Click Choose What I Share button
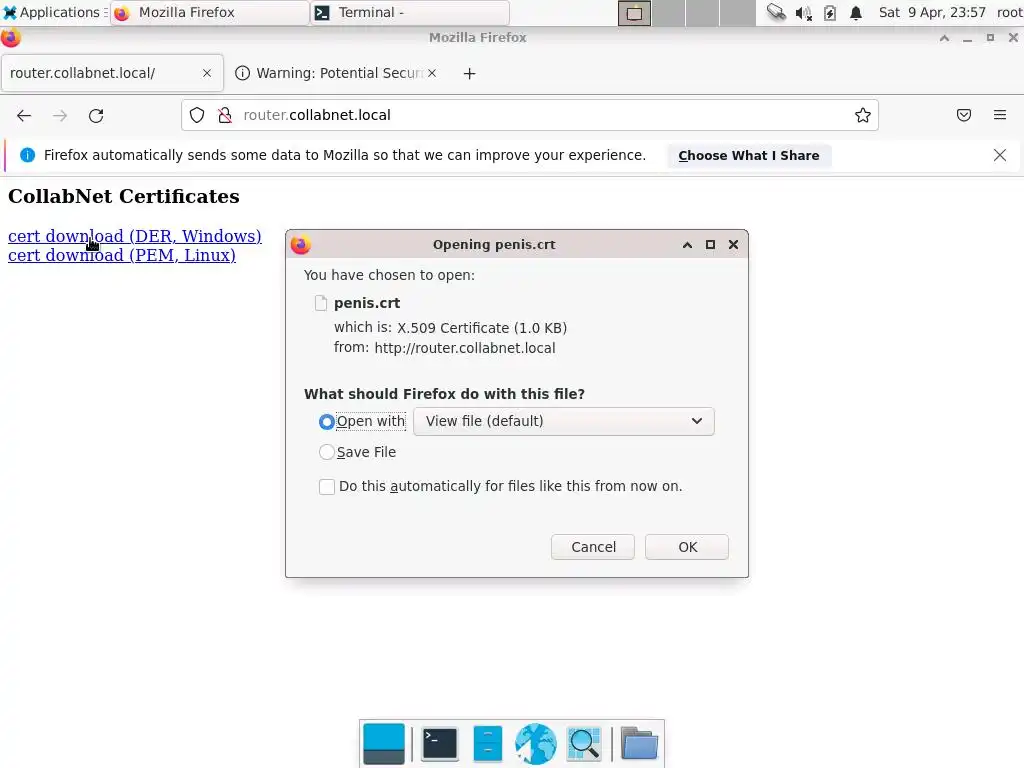Viewport: 1024px width, 768px height. click(x=748, y=155)
